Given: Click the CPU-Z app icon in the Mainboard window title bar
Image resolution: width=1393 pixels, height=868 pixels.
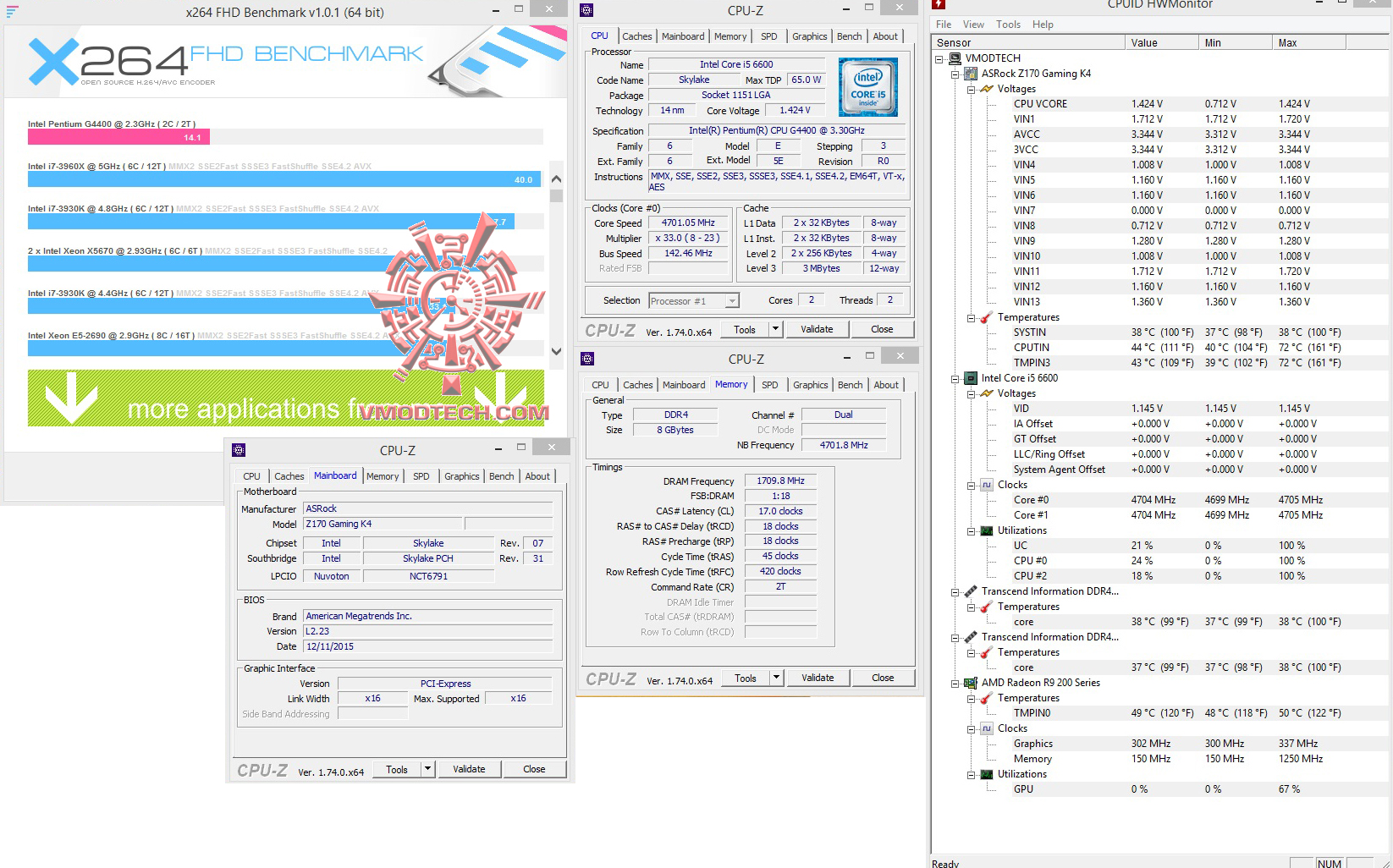Looking at the screenshot, I should 239,450.
